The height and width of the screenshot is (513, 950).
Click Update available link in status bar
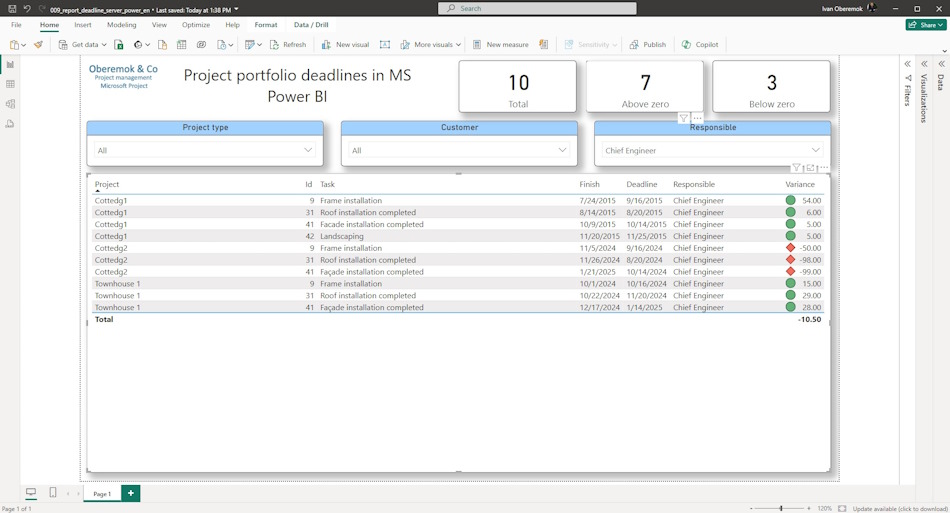(x=900, y=509)
